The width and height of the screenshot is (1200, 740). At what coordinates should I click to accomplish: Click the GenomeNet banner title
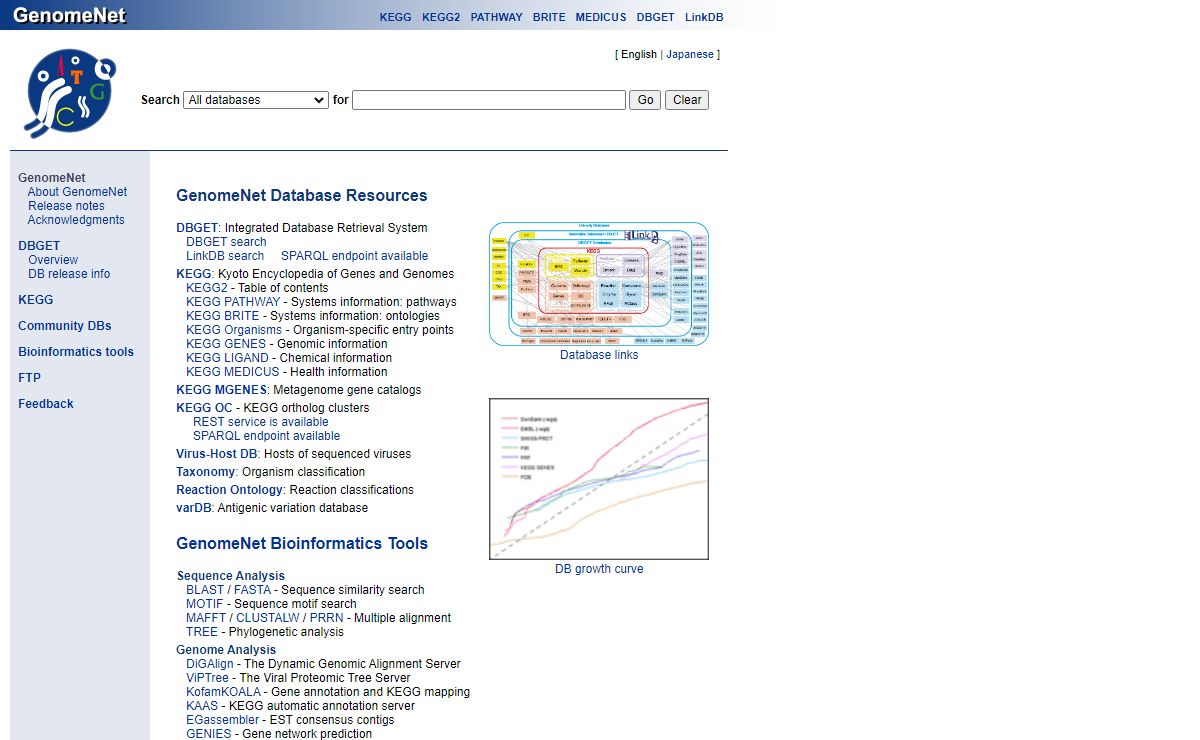pyautogui.click(x=69, y=15)
